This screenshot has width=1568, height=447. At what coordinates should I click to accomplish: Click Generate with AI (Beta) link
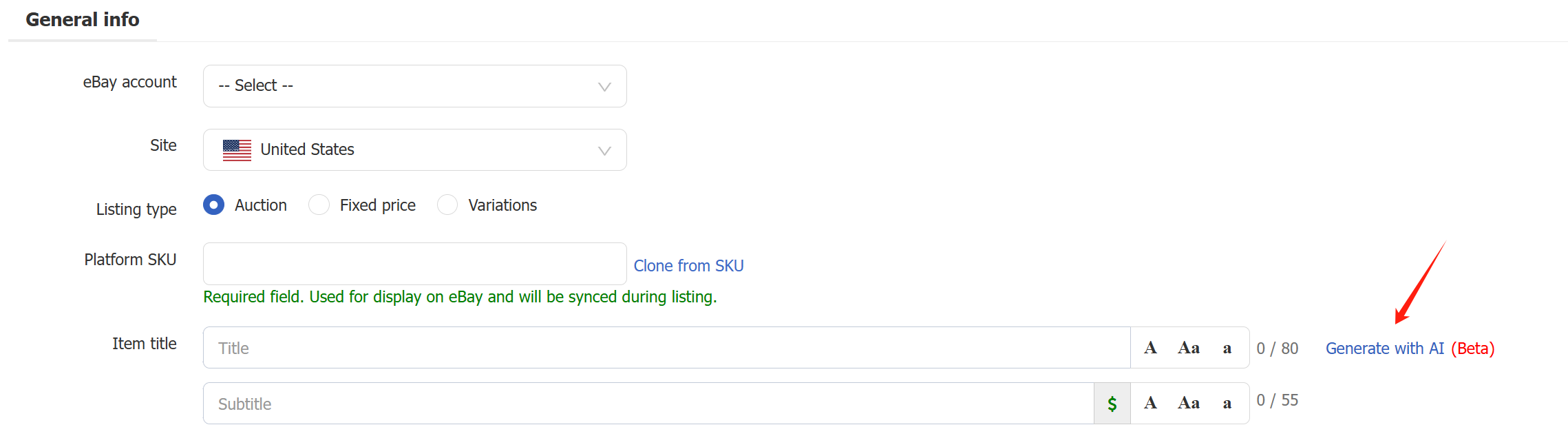coord(1410,349)
